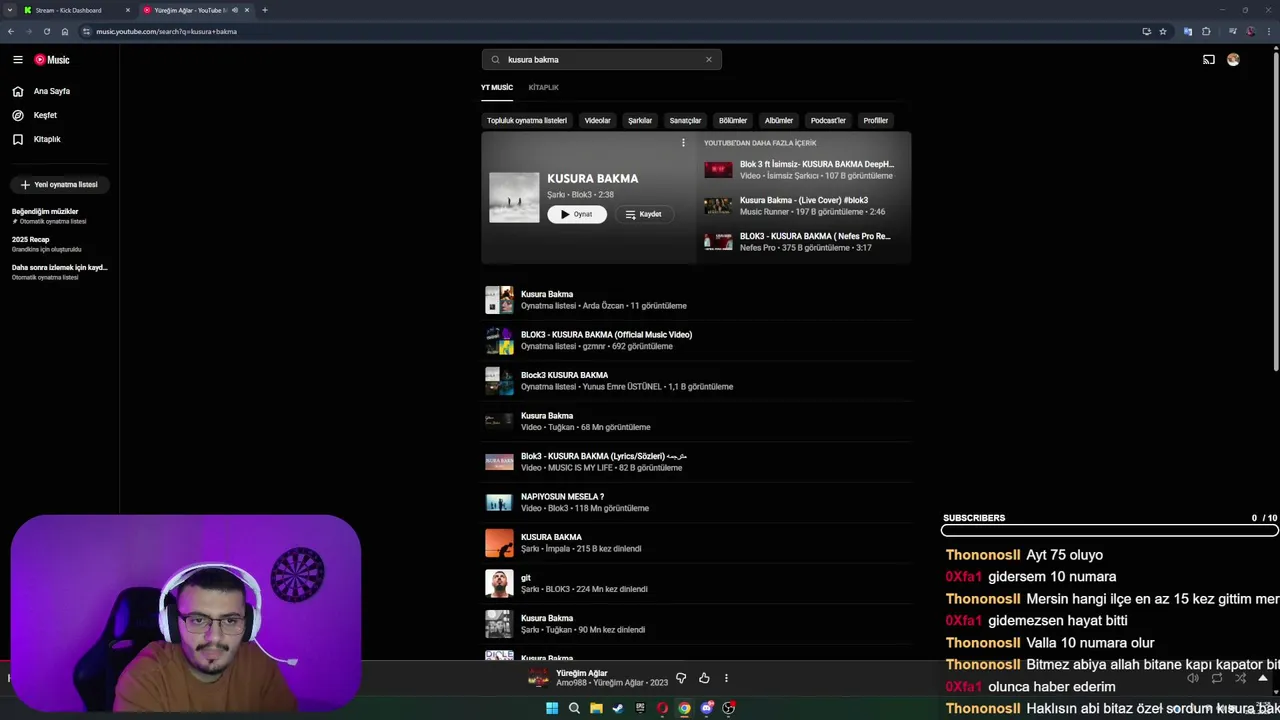Switch to KİTAPLIK search tab
The height and width of the screenshot is (720, 1280).
click(x=544, y=87)
